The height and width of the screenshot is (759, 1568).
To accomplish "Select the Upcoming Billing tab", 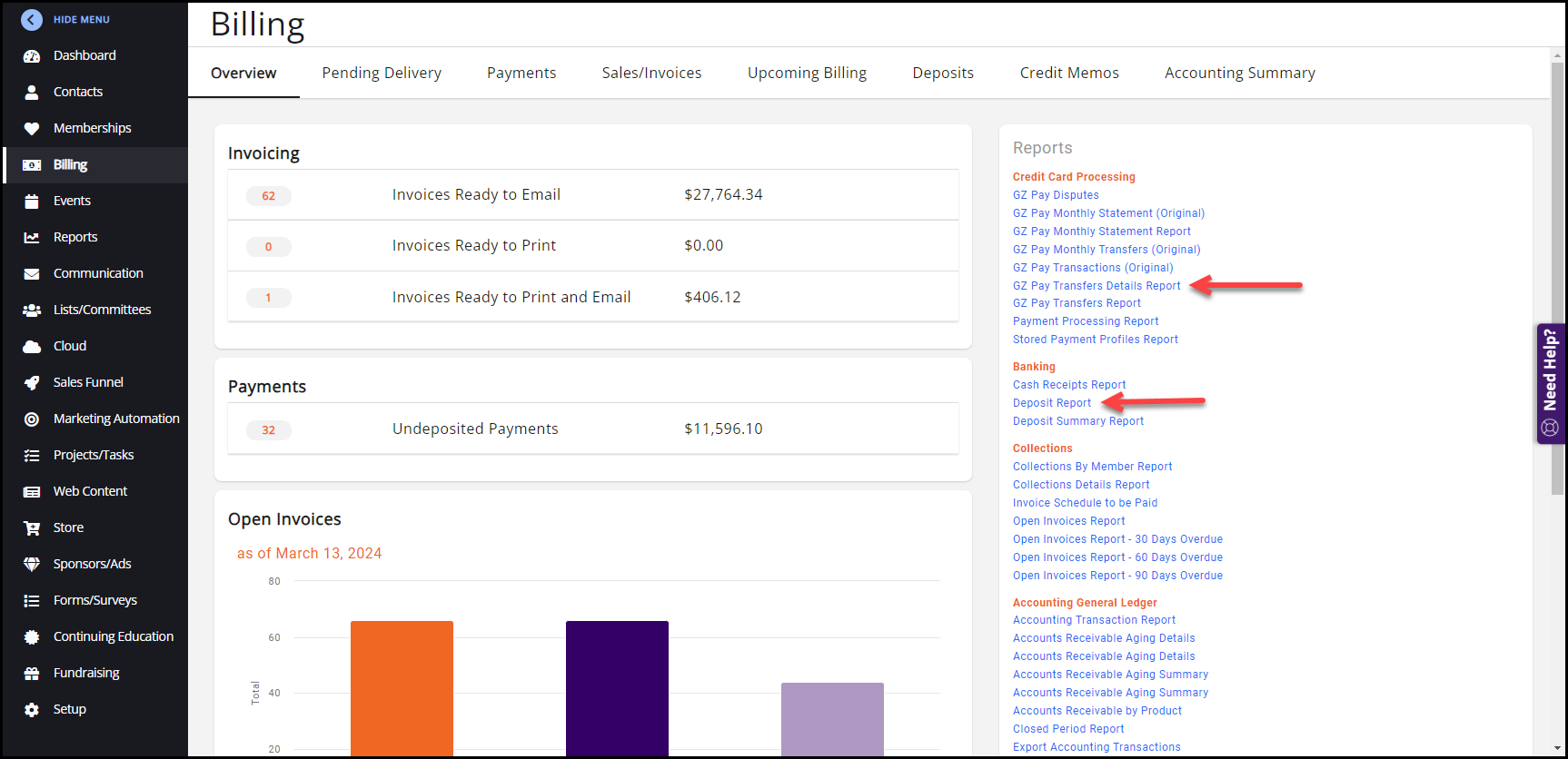I will tap(807, 73).
